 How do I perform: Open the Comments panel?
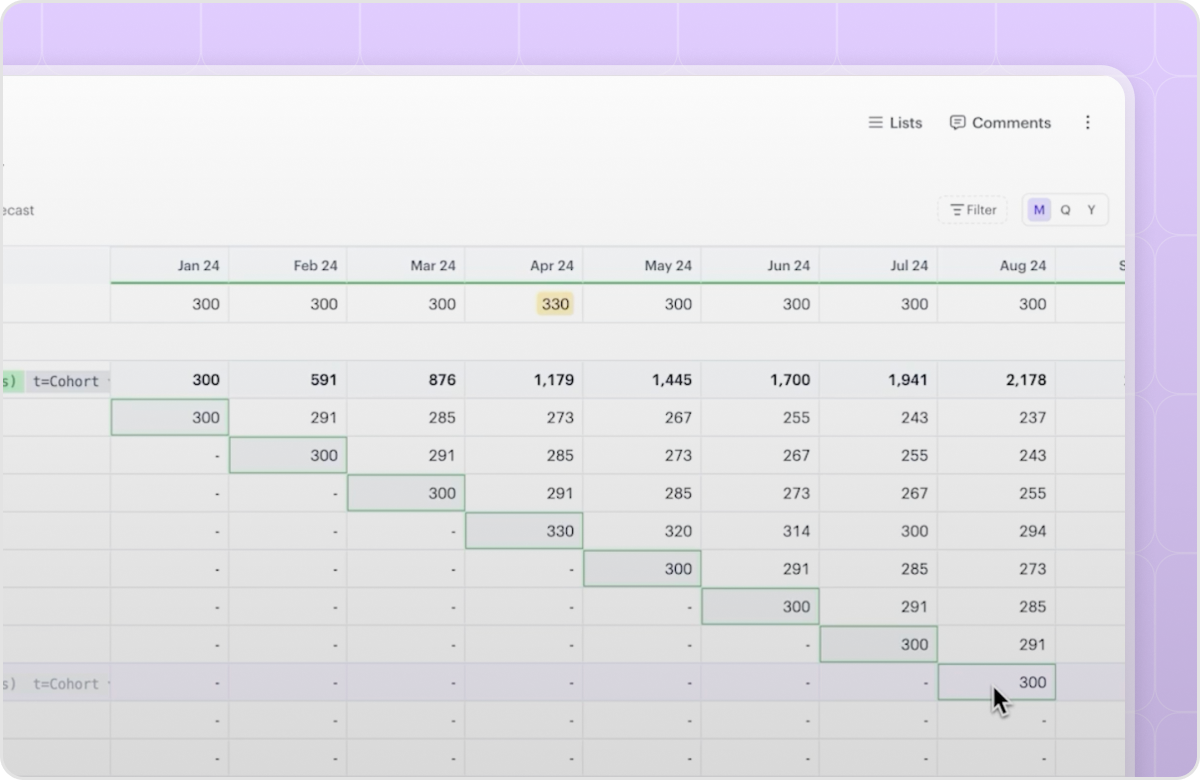(x=1000, y=123)
